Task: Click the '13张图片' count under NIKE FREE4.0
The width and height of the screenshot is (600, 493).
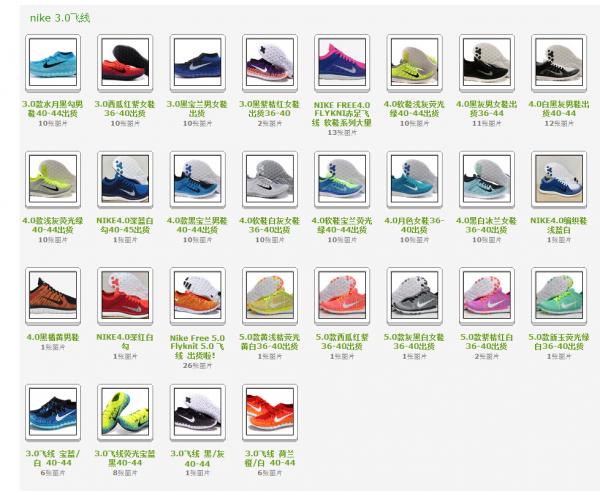Action: [342, 132]
